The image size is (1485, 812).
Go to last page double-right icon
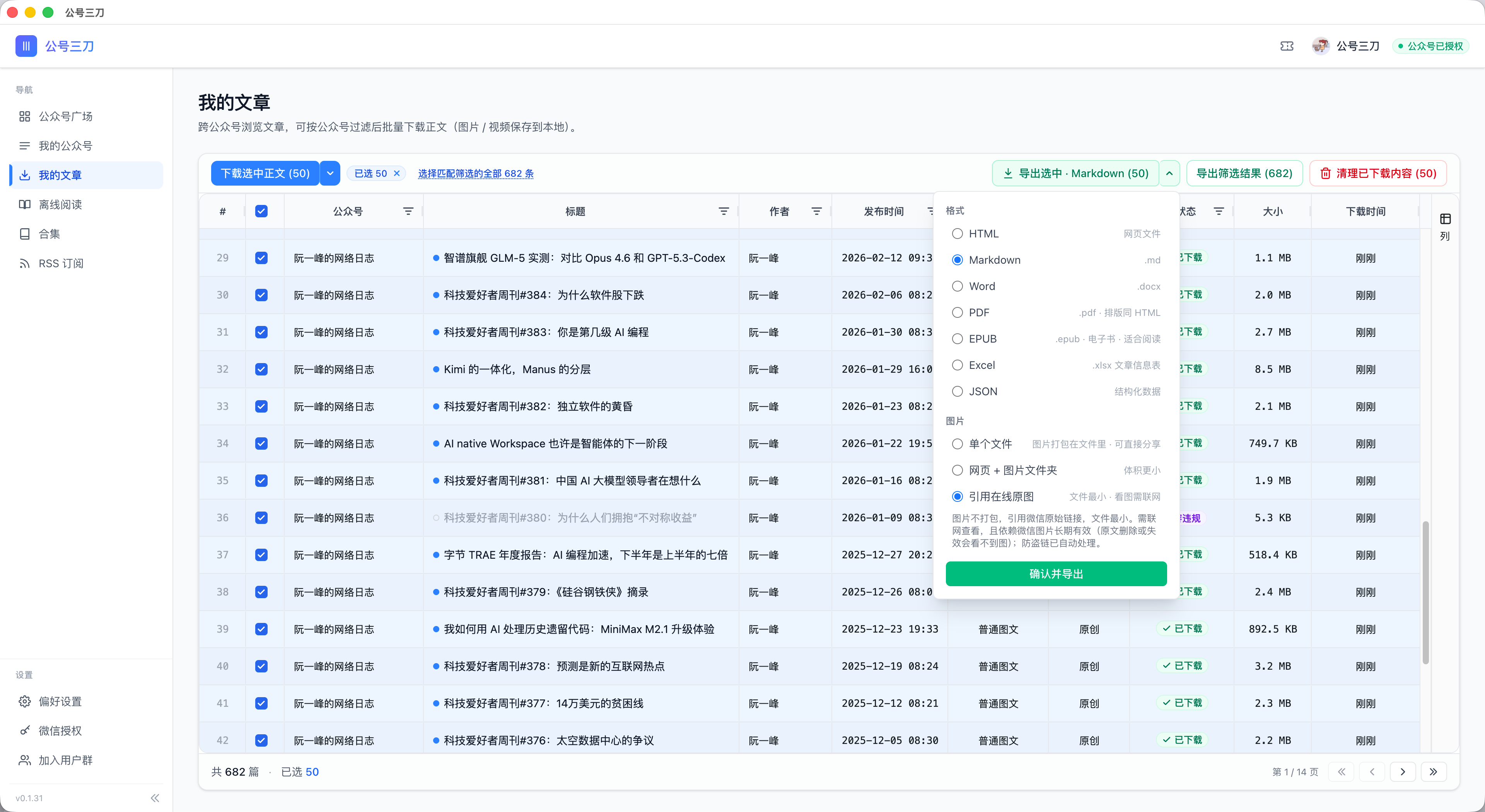pyautogui.click(x=1434, y=772)
